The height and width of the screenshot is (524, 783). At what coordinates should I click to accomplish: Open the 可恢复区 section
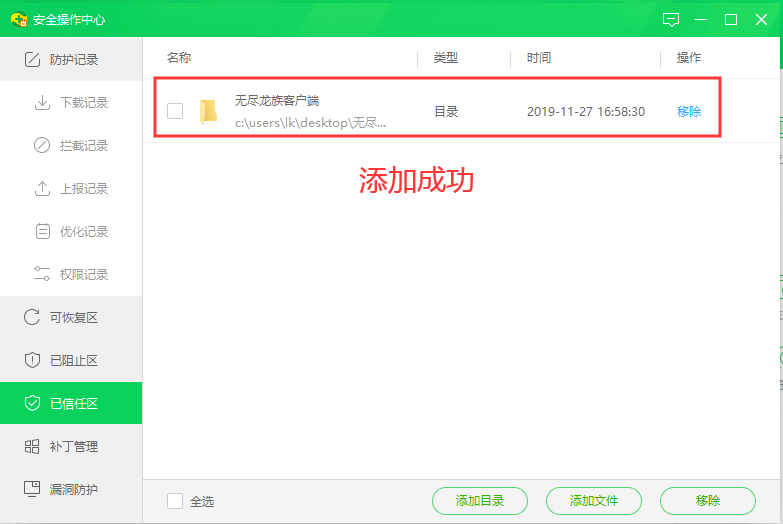[71, 317]
